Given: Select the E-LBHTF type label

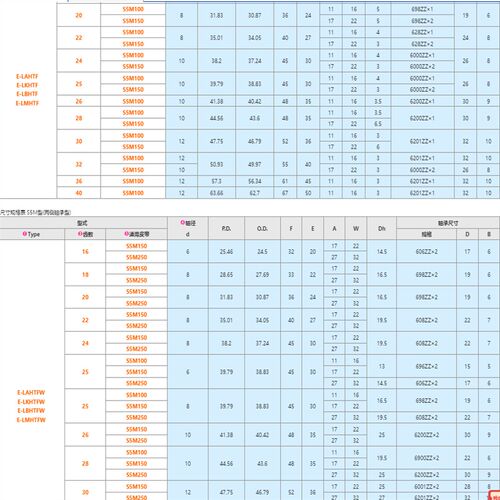Looking at the screenshot, I should pyautogui.click(x=27, y=94).
